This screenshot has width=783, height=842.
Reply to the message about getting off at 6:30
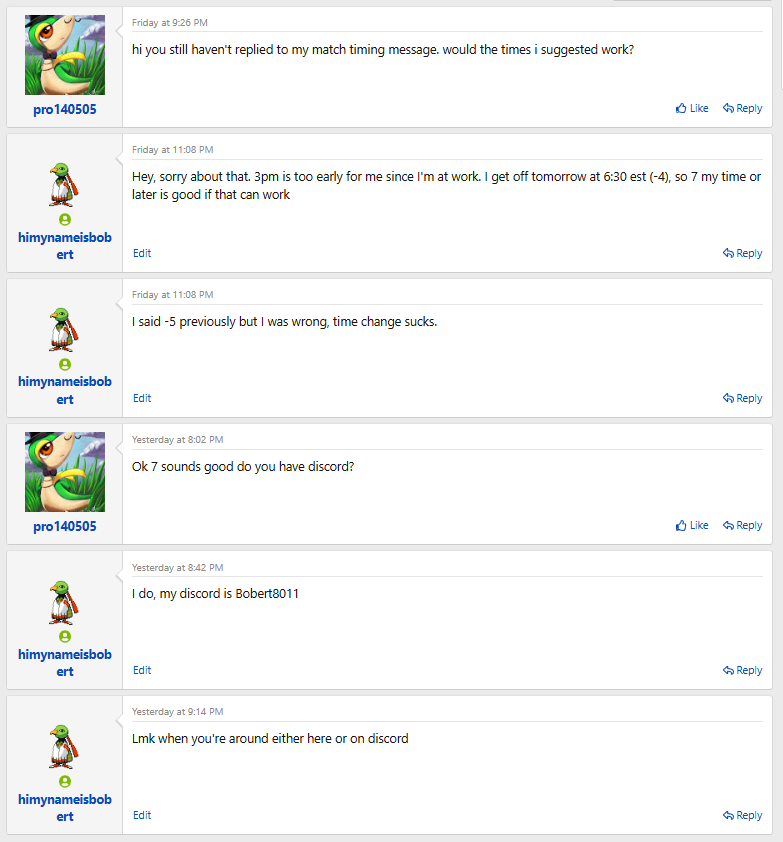(x=742, y=253)
